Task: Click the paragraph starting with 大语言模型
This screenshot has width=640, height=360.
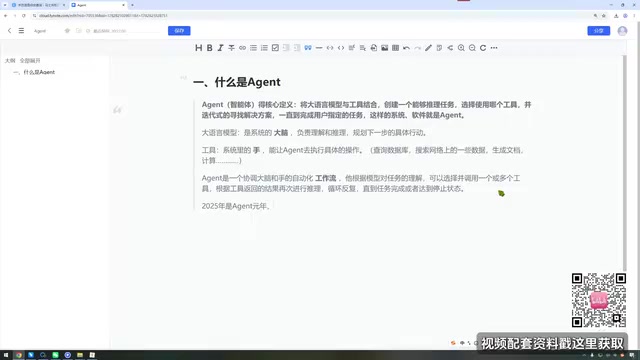Action: coord(314,133)
